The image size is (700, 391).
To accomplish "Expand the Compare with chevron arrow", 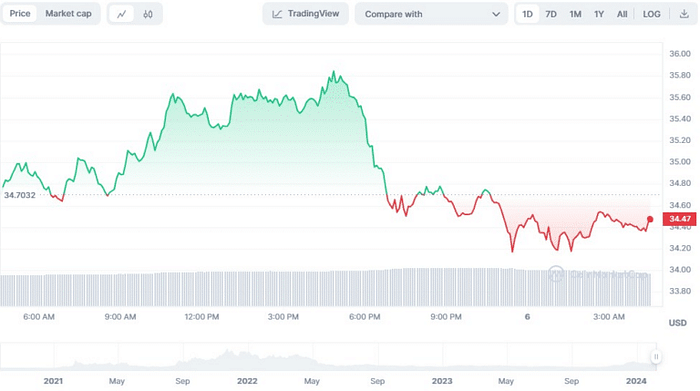I will 496,14.
